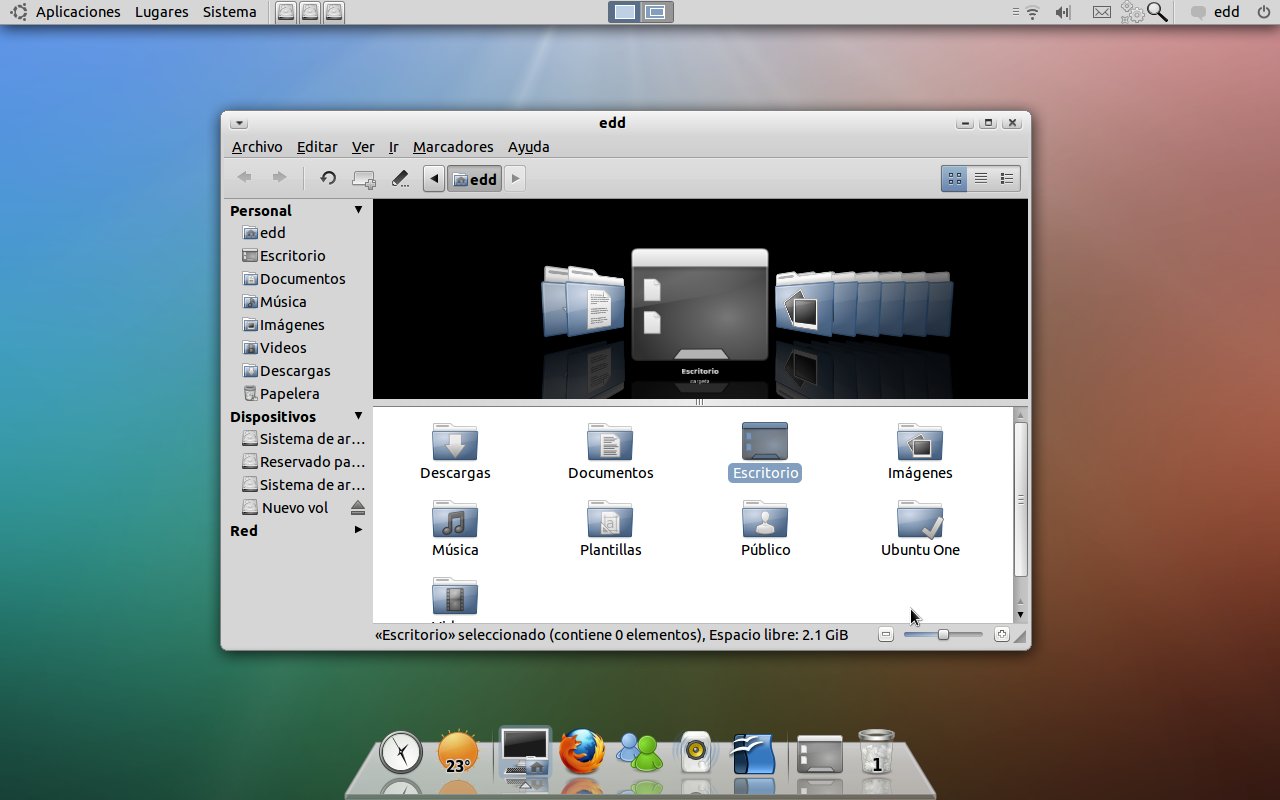Viewport: 1280px width, 800px height.
Task: Open the Marcadores menu
Action: click(x=453, y=147)
